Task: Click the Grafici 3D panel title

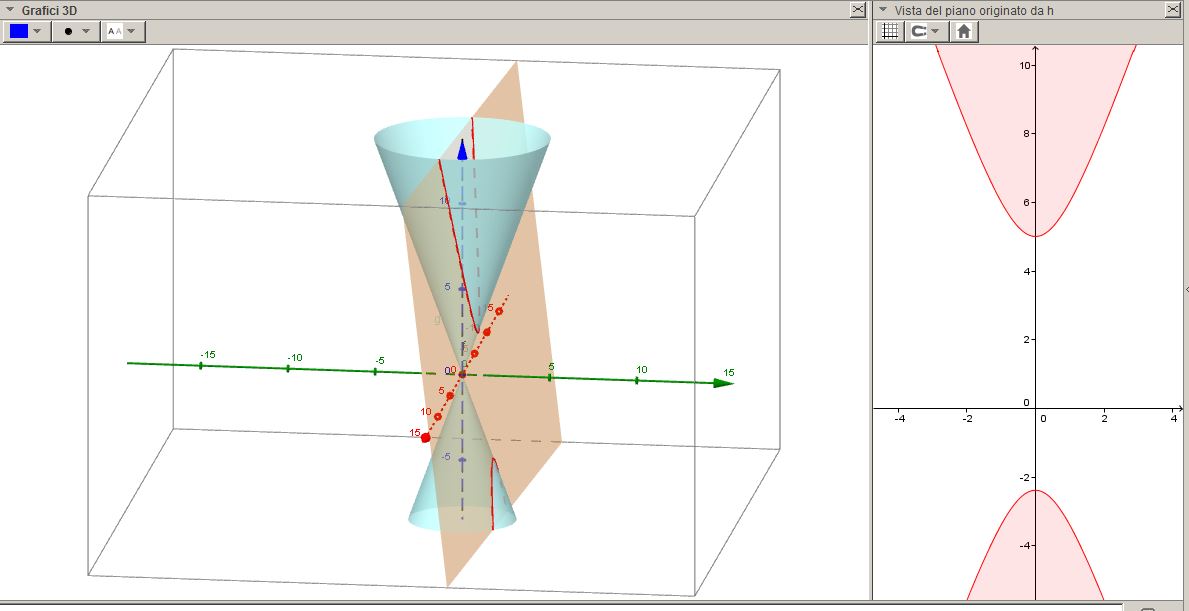Action: click(49, 11)
